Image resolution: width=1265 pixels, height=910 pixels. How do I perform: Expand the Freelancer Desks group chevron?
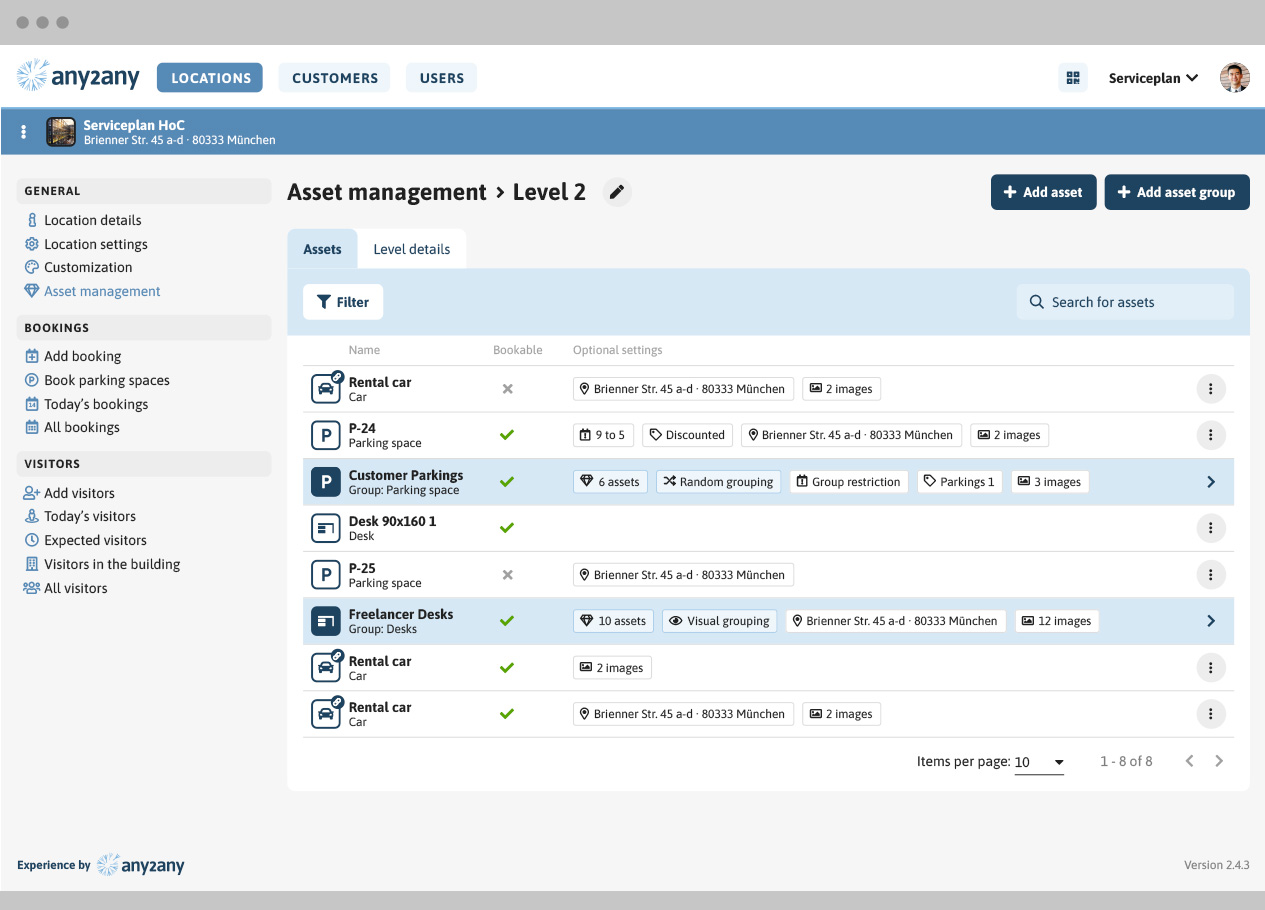(x=1210, y=621)
